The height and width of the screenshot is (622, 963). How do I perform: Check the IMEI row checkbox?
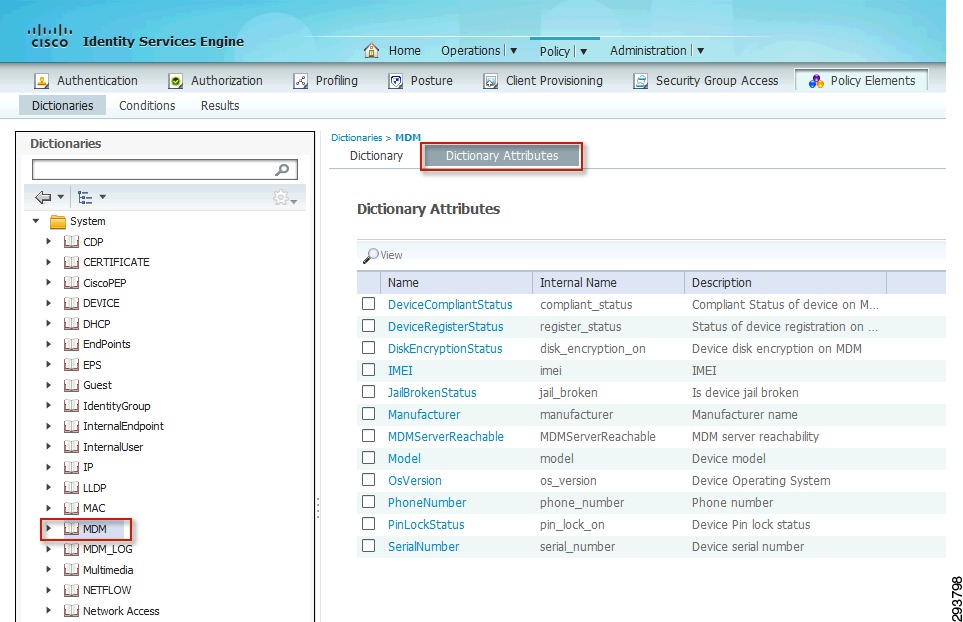[368, 370]
